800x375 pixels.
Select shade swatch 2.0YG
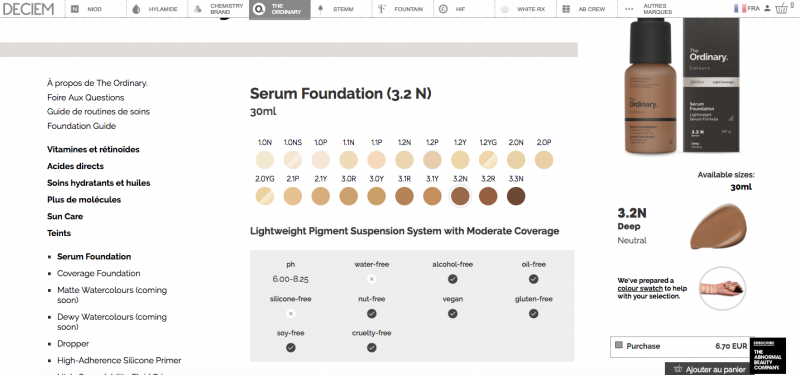click(265, 196)
